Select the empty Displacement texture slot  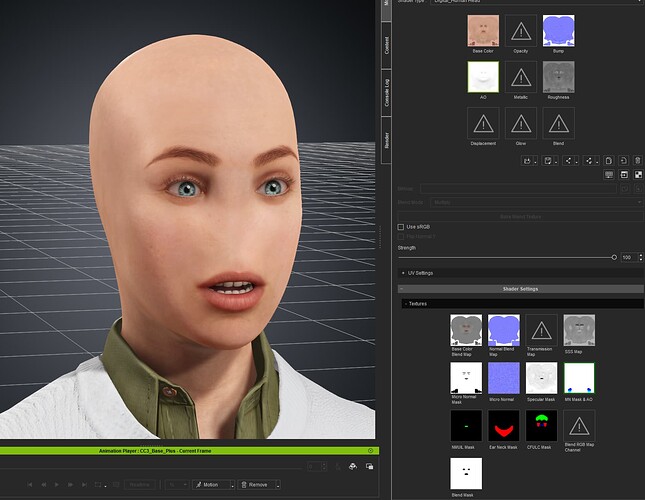pos(483,123)
